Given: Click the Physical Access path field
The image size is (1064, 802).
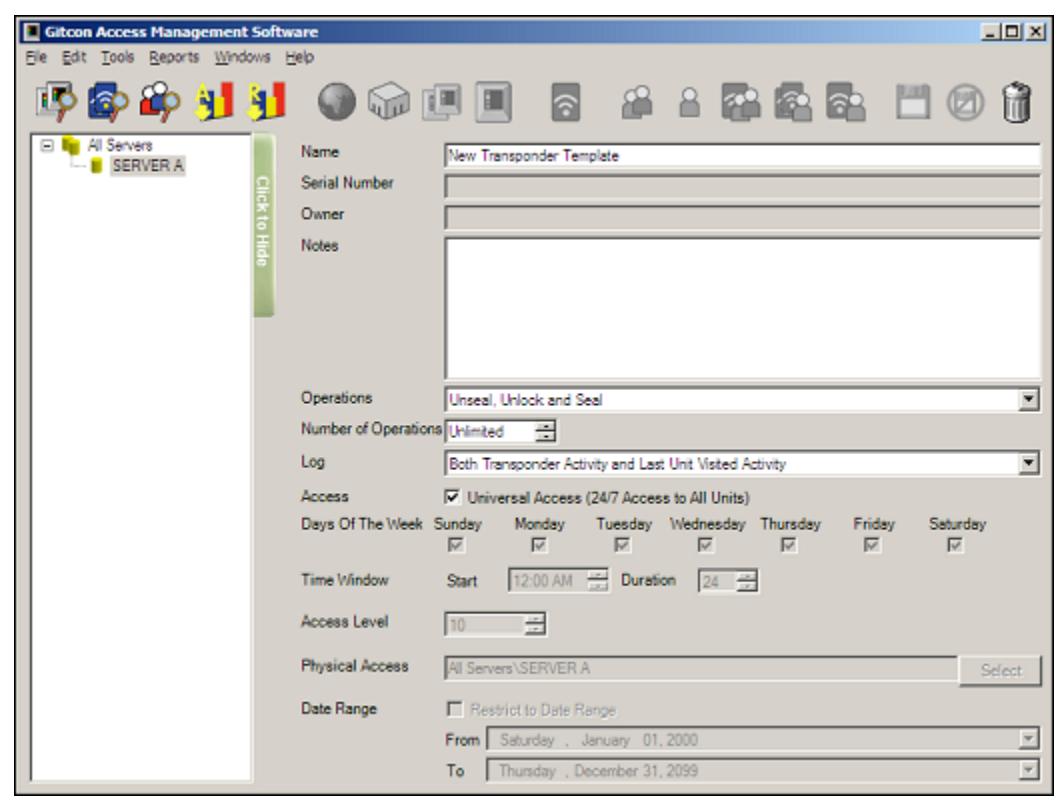Looking at the screenshot, I should tap(701, 668).
